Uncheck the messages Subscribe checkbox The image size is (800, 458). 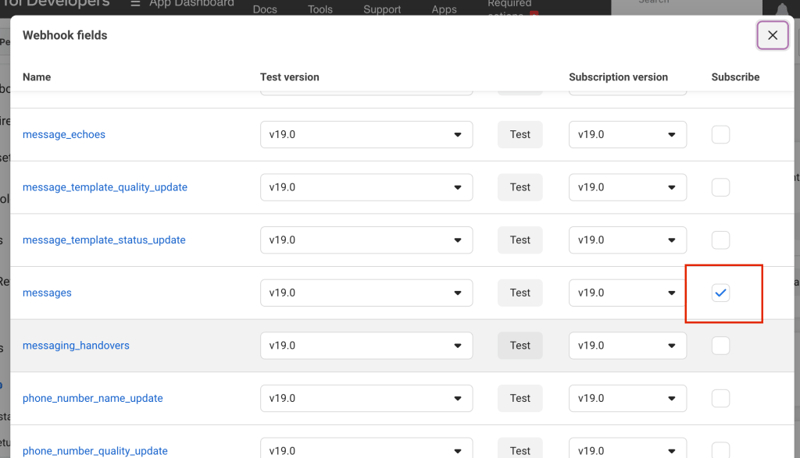pyautogui.click(x=720, y=293)
